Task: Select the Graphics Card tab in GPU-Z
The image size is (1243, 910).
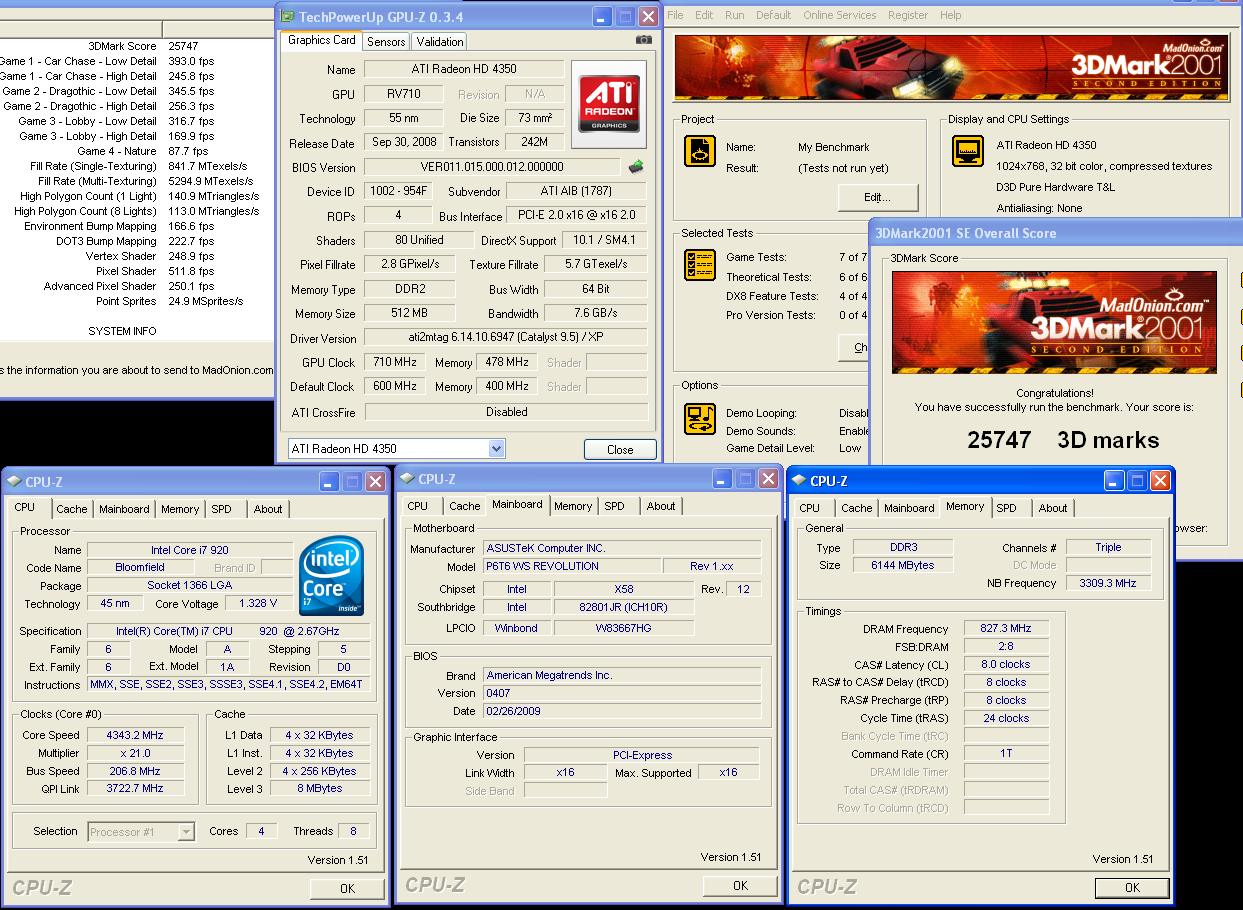Action: pyautogui.click(x=322, y=40)
